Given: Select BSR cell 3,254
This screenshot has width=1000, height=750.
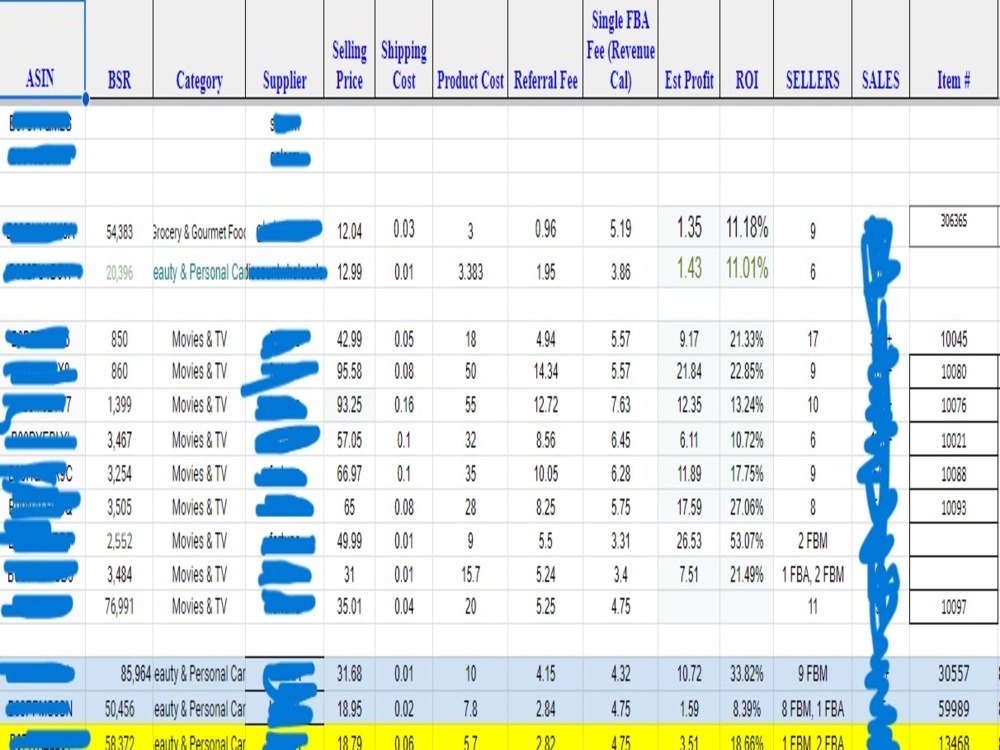Looking at the screenshot, I should (x=119, y=473).
